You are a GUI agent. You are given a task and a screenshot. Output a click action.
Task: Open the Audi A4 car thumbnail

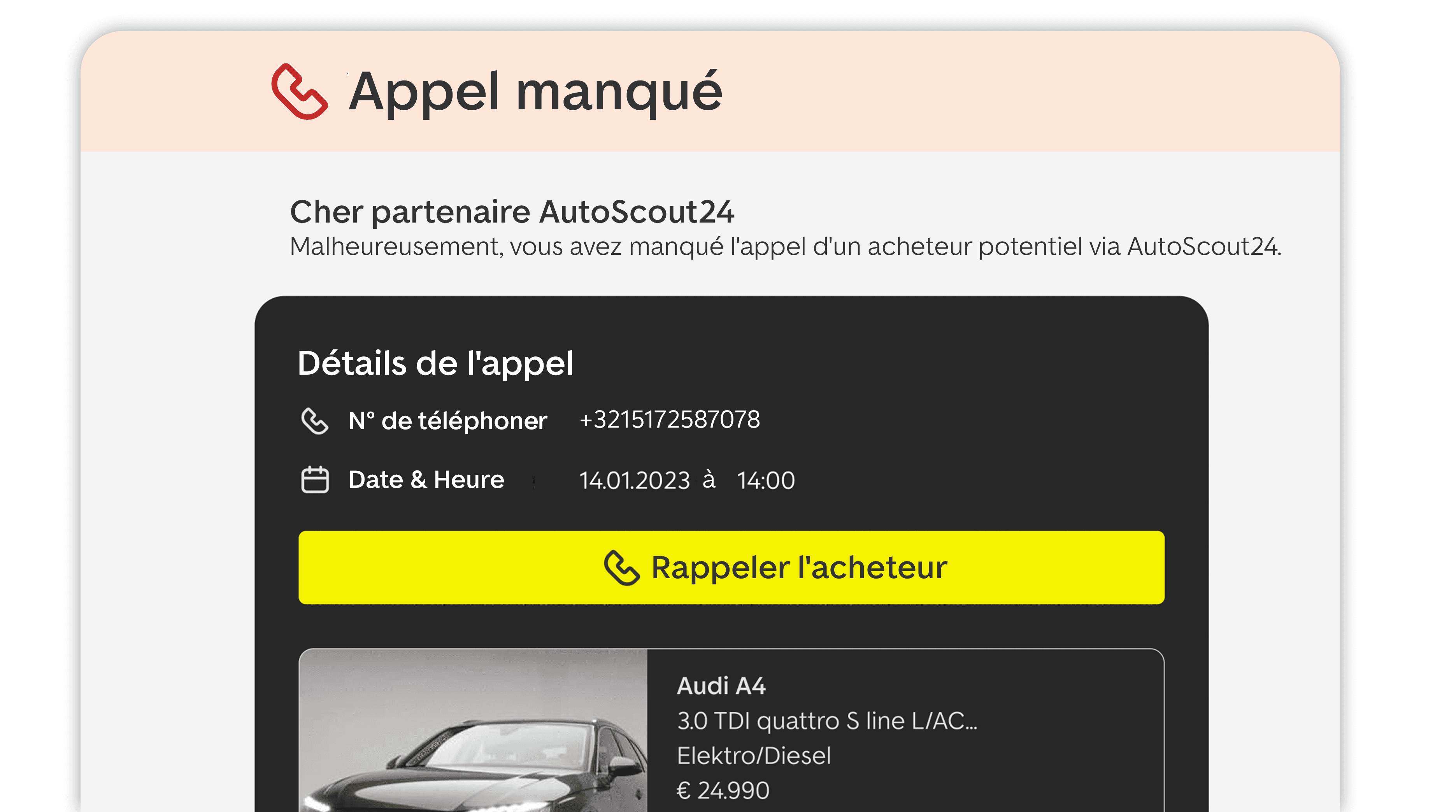[x=473, y=730]
